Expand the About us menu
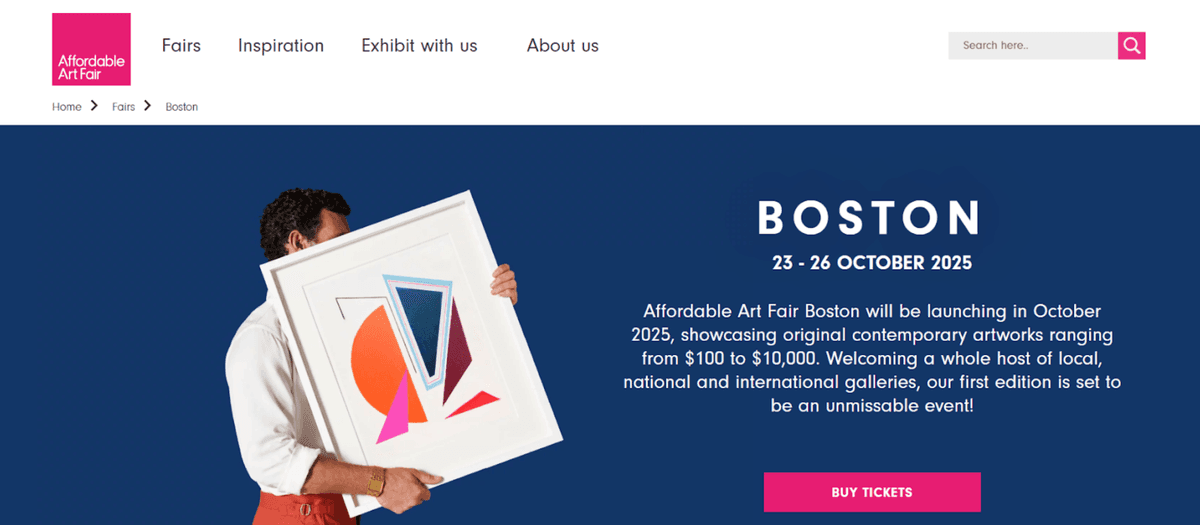1200x525 pixels. point(562,45)
